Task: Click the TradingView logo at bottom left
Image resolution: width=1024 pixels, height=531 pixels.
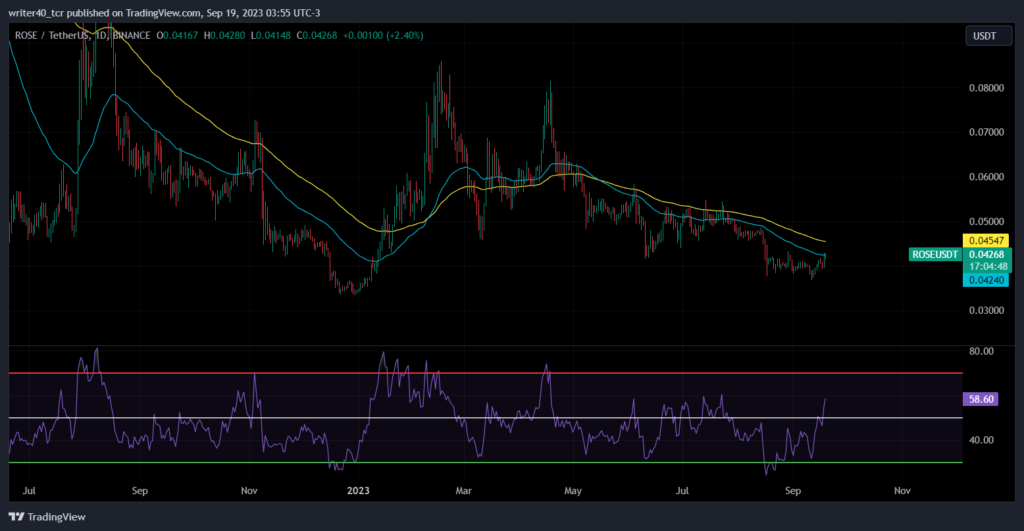Action: 47,517
